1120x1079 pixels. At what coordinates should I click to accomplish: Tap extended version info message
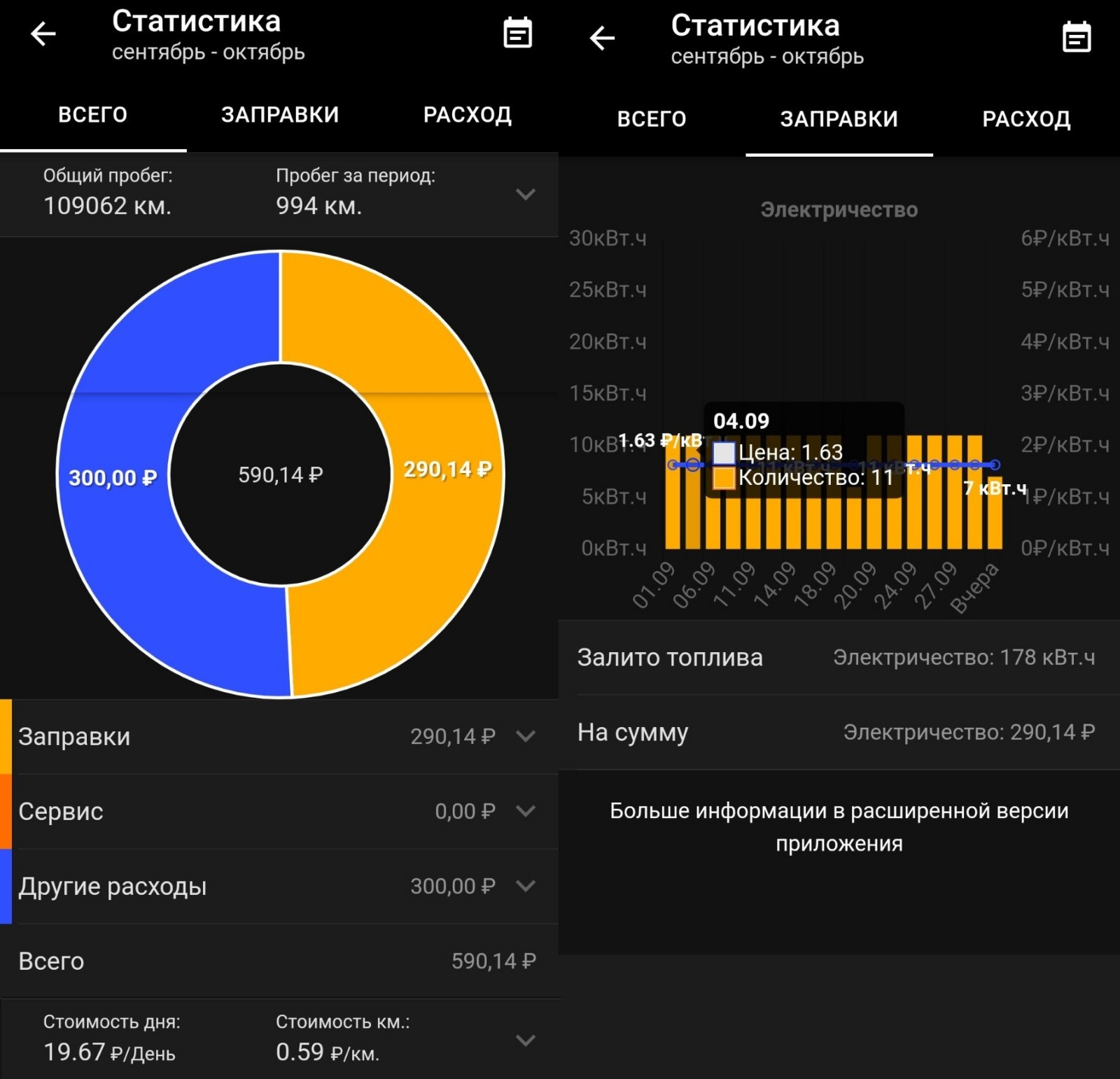[839, 826]
